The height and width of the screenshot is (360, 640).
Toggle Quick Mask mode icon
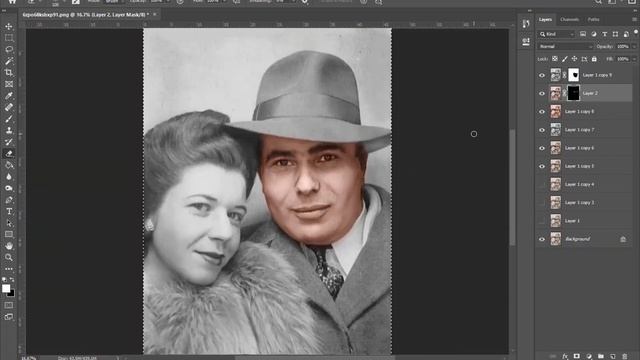[x=9, y=305]
